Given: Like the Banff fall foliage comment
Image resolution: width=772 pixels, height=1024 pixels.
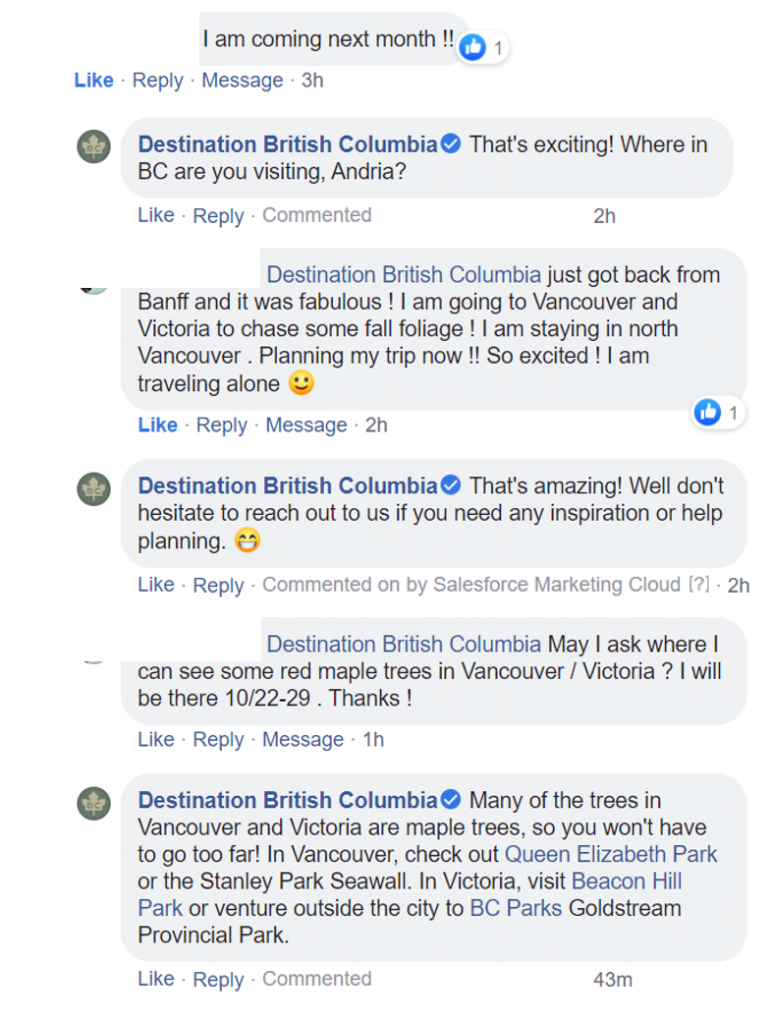Looking at the screenshot, I should tap(157, 425).
